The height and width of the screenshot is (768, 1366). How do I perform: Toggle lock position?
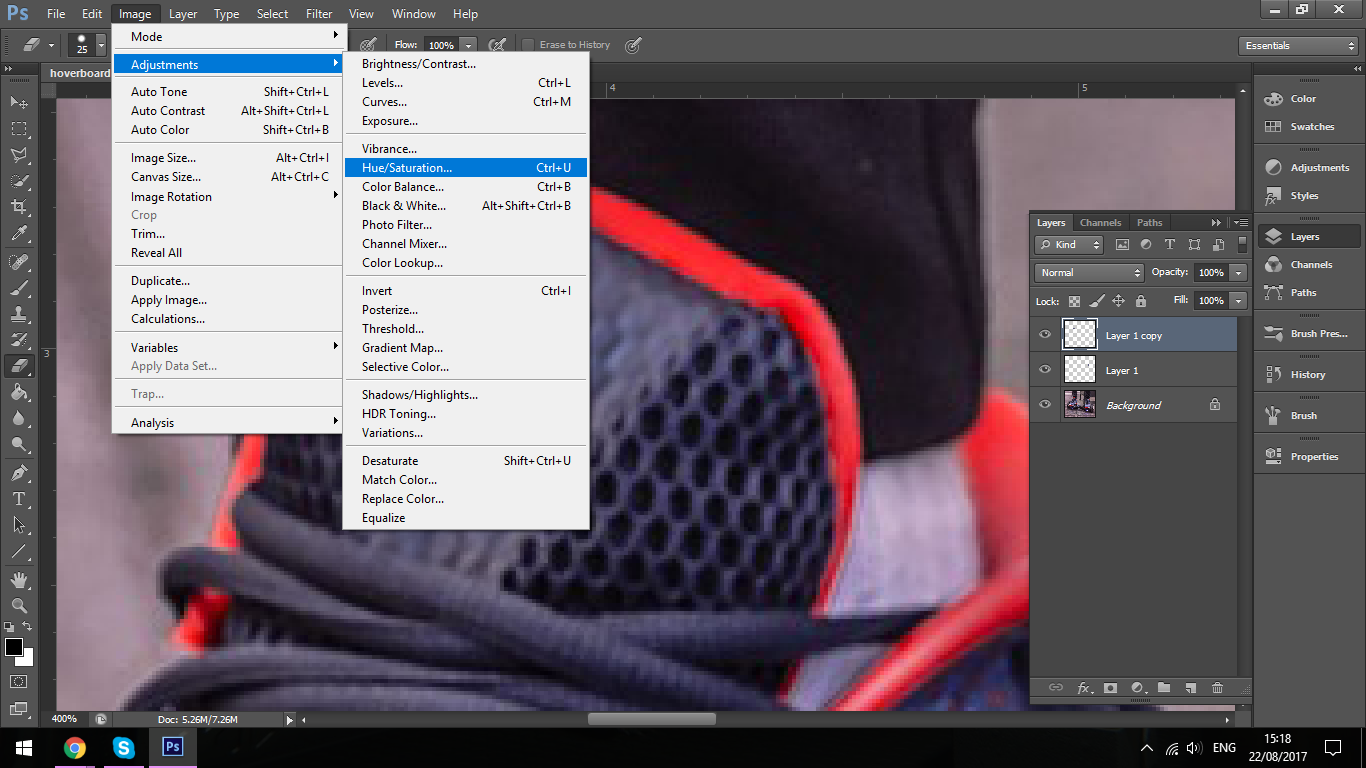point(1119,301)
